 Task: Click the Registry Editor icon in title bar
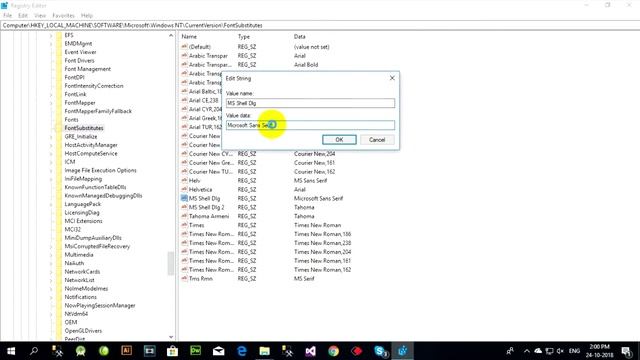pos(4,5)
